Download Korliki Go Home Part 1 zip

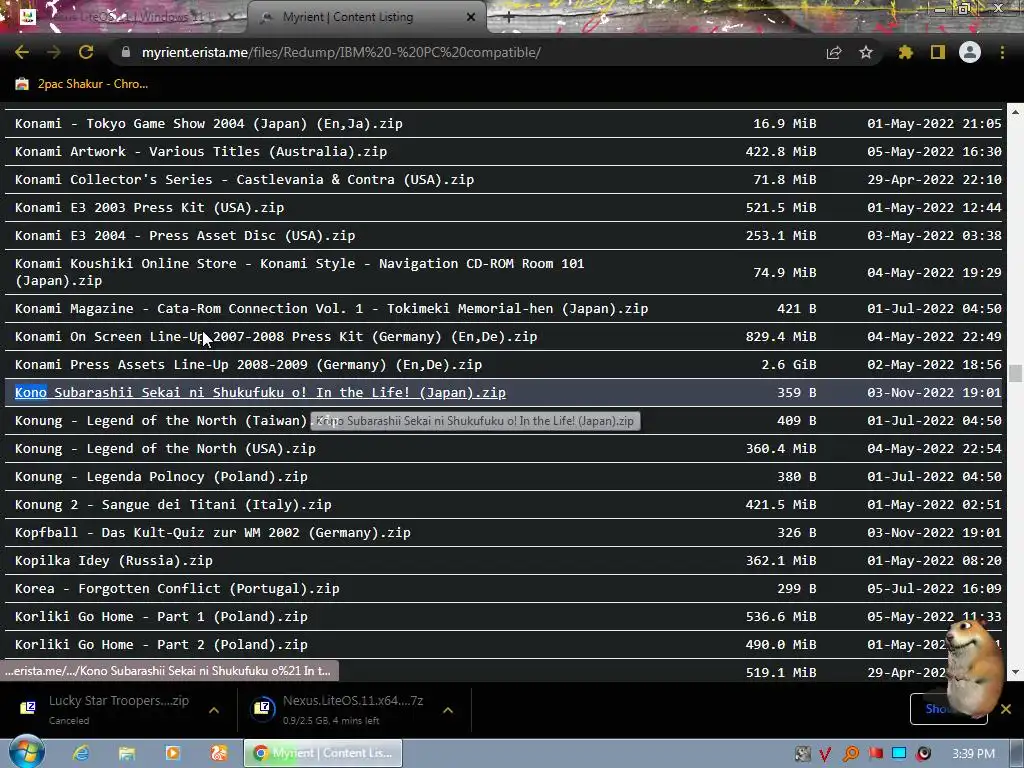pyautogui.click(x=161, y=617)
